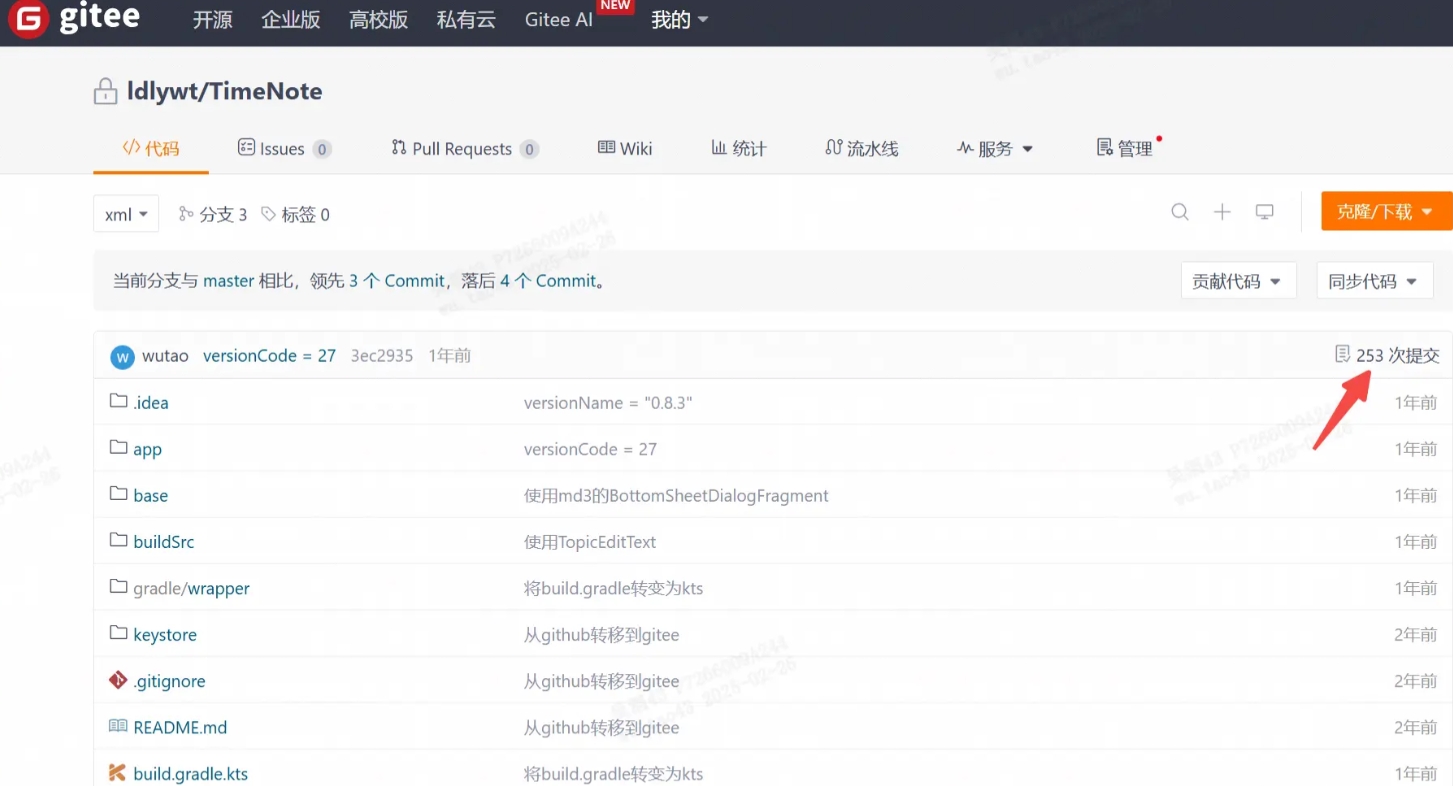Click the keystore folder icon
Screen dimensions: 1453x786
click(x=118, y=634)
